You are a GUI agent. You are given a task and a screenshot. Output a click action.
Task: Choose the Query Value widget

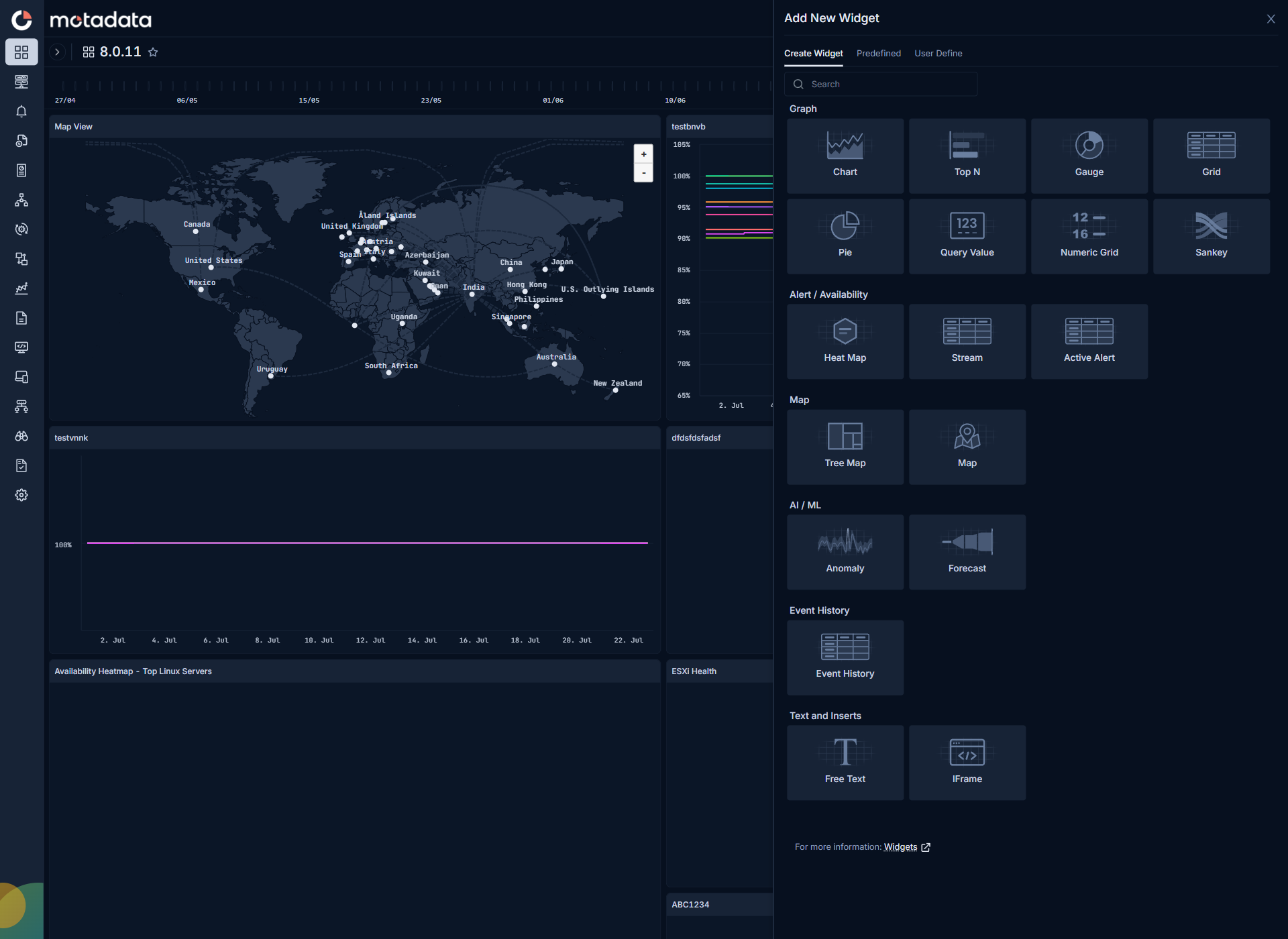[967, 236]
